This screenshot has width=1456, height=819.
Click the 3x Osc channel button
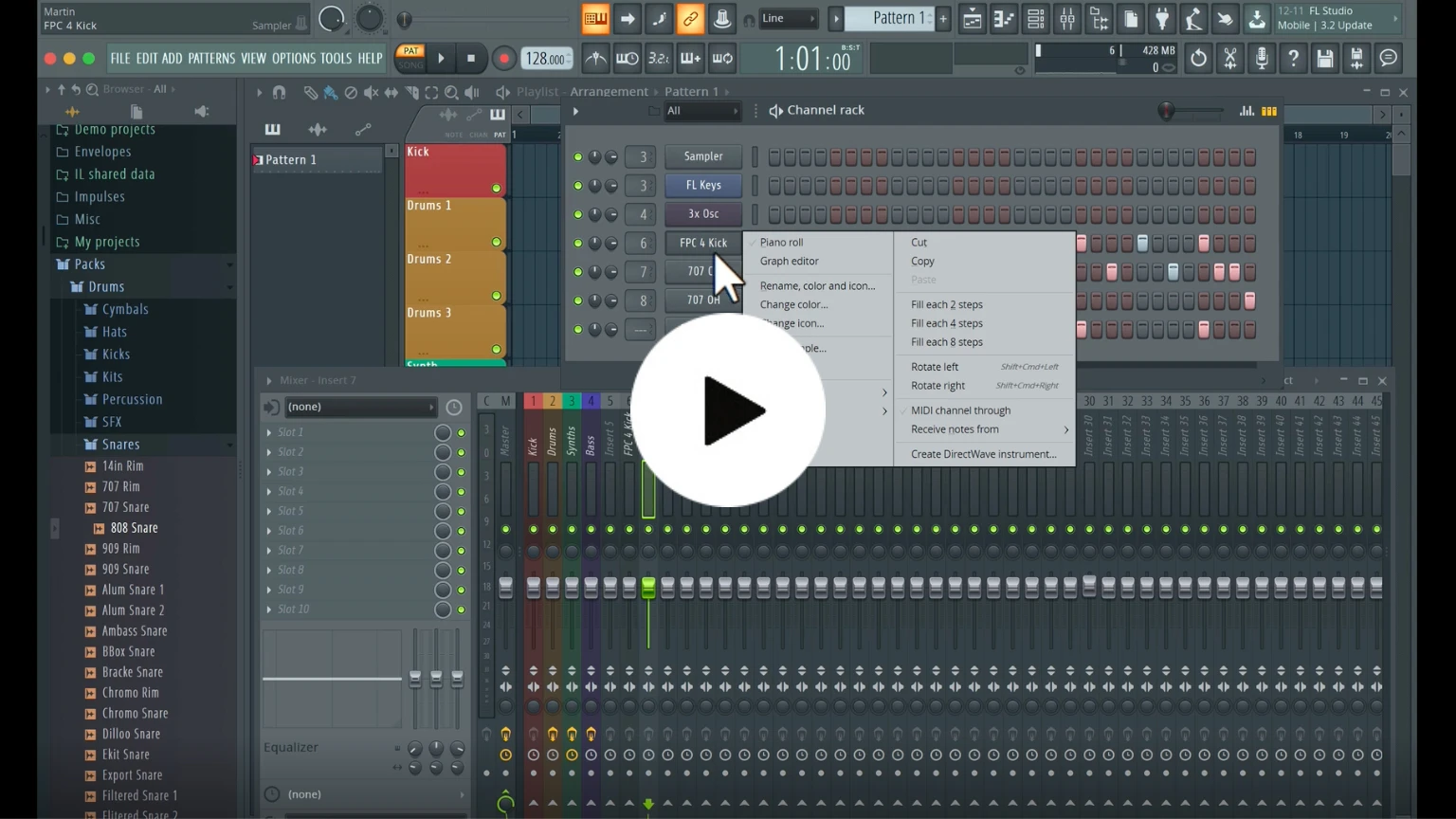click(x=703, y=214)
